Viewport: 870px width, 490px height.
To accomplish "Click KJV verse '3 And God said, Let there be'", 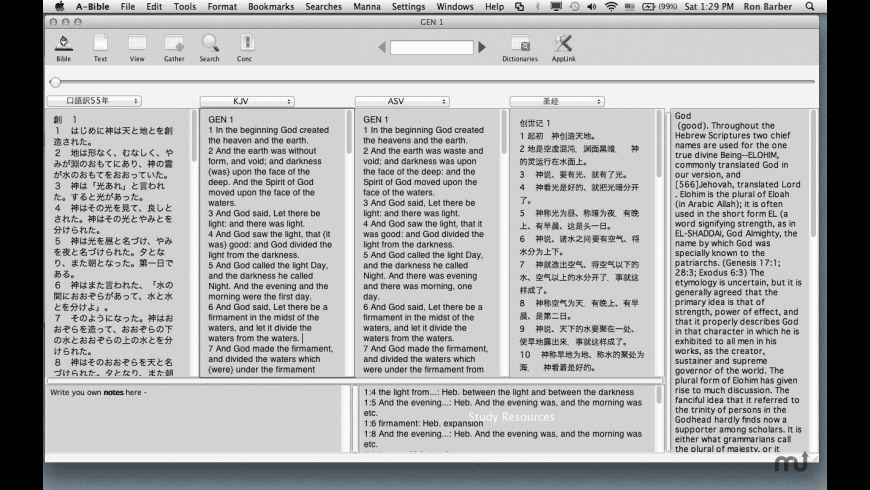I will (x=264, y=213).
